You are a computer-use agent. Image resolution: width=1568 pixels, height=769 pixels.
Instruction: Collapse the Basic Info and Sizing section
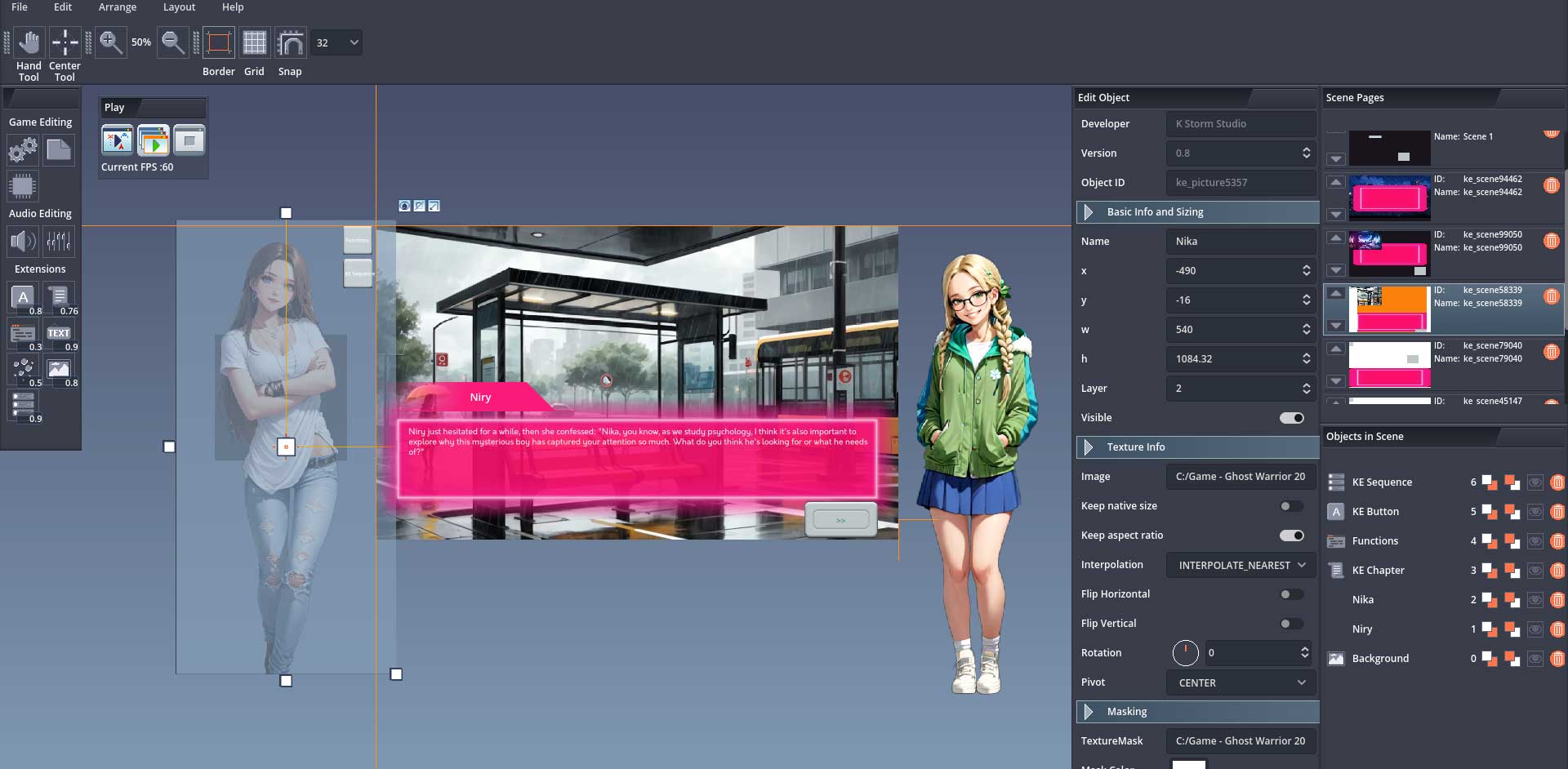[1089, 212]
